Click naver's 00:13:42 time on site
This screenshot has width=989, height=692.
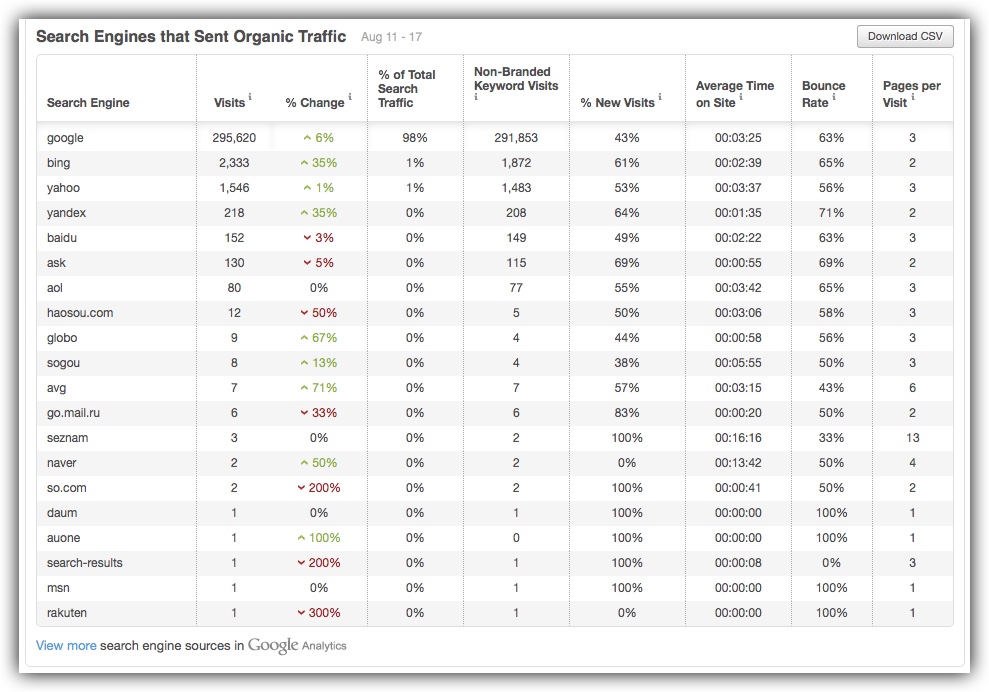pos(738,463)
